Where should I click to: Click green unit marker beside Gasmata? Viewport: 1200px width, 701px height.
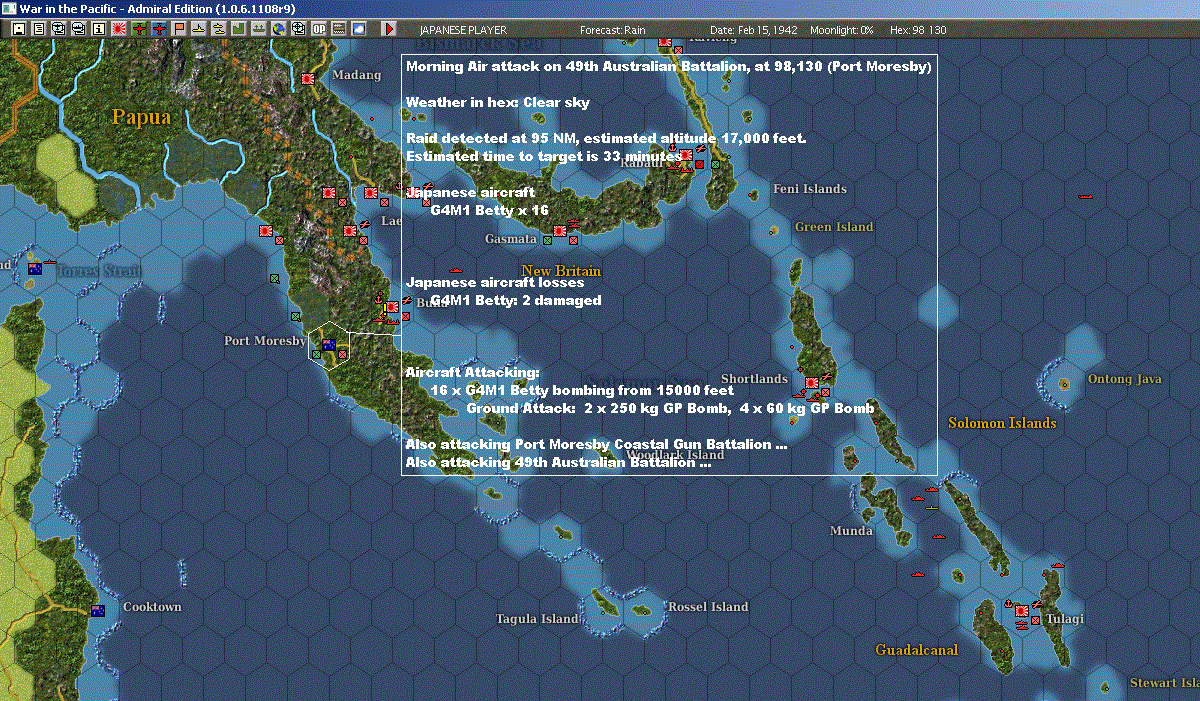[x=546, y=239]
